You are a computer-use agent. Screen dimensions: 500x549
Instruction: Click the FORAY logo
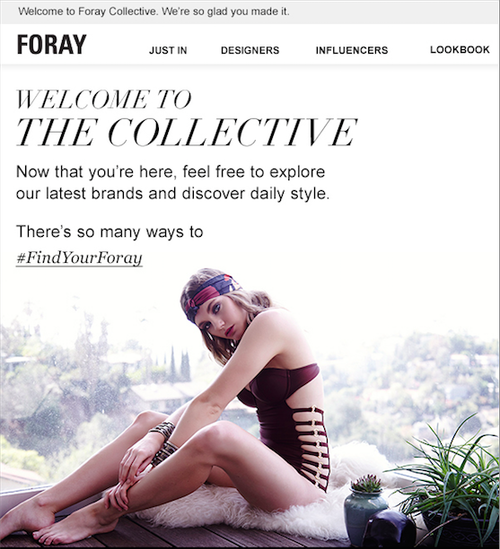click(x=51, y=44)
